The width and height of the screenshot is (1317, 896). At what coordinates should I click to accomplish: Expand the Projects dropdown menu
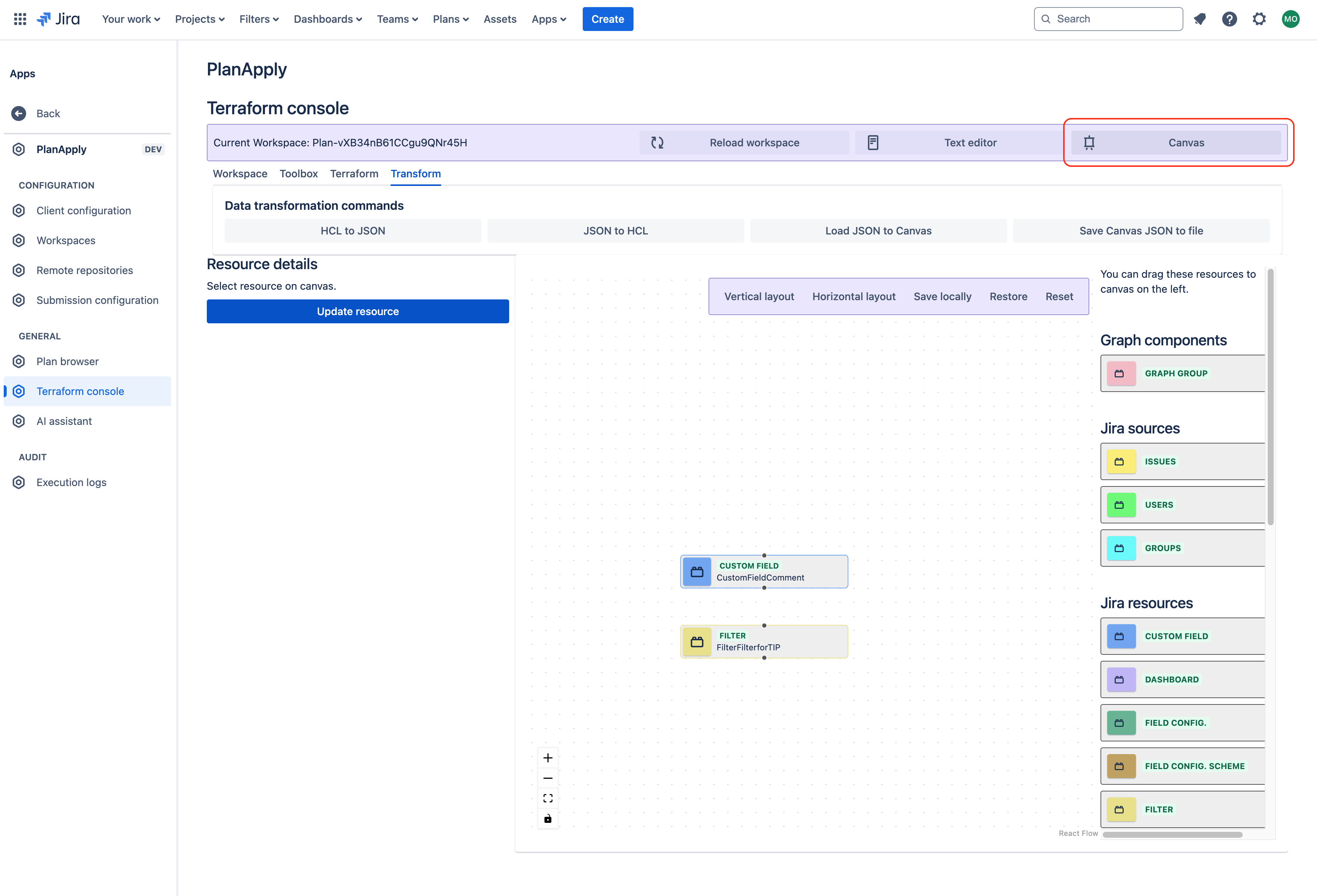pos(199,19)
